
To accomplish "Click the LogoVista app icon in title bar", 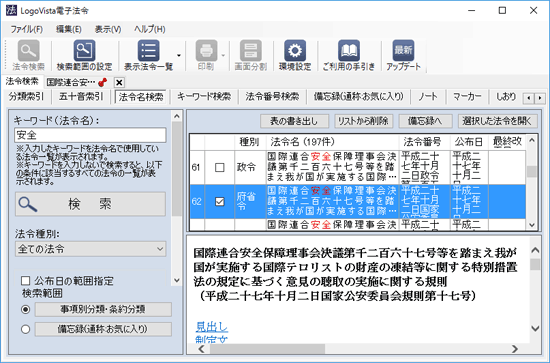I will click(11, 11).
